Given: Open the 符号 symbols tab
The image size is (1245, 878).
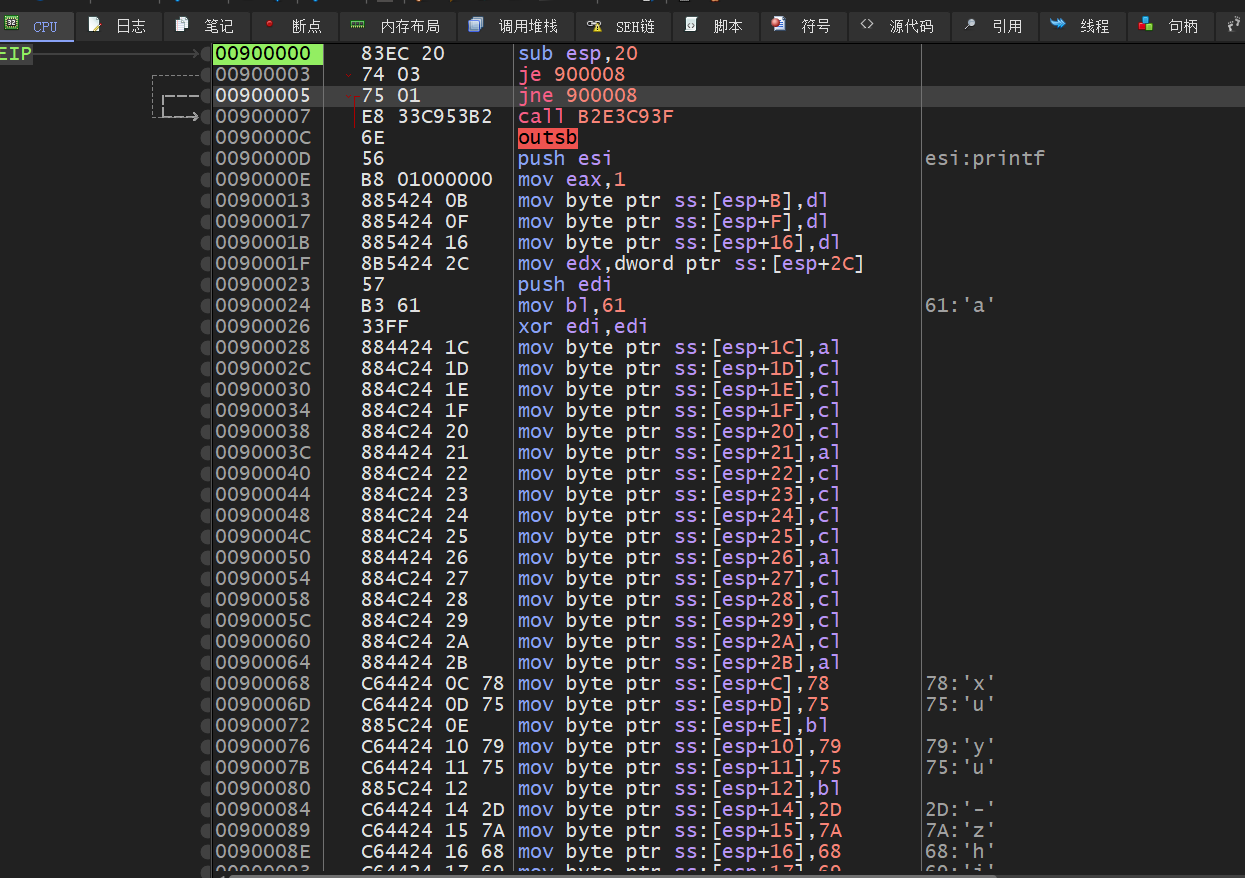Looking at the screenshot, I should click(802, 26).
